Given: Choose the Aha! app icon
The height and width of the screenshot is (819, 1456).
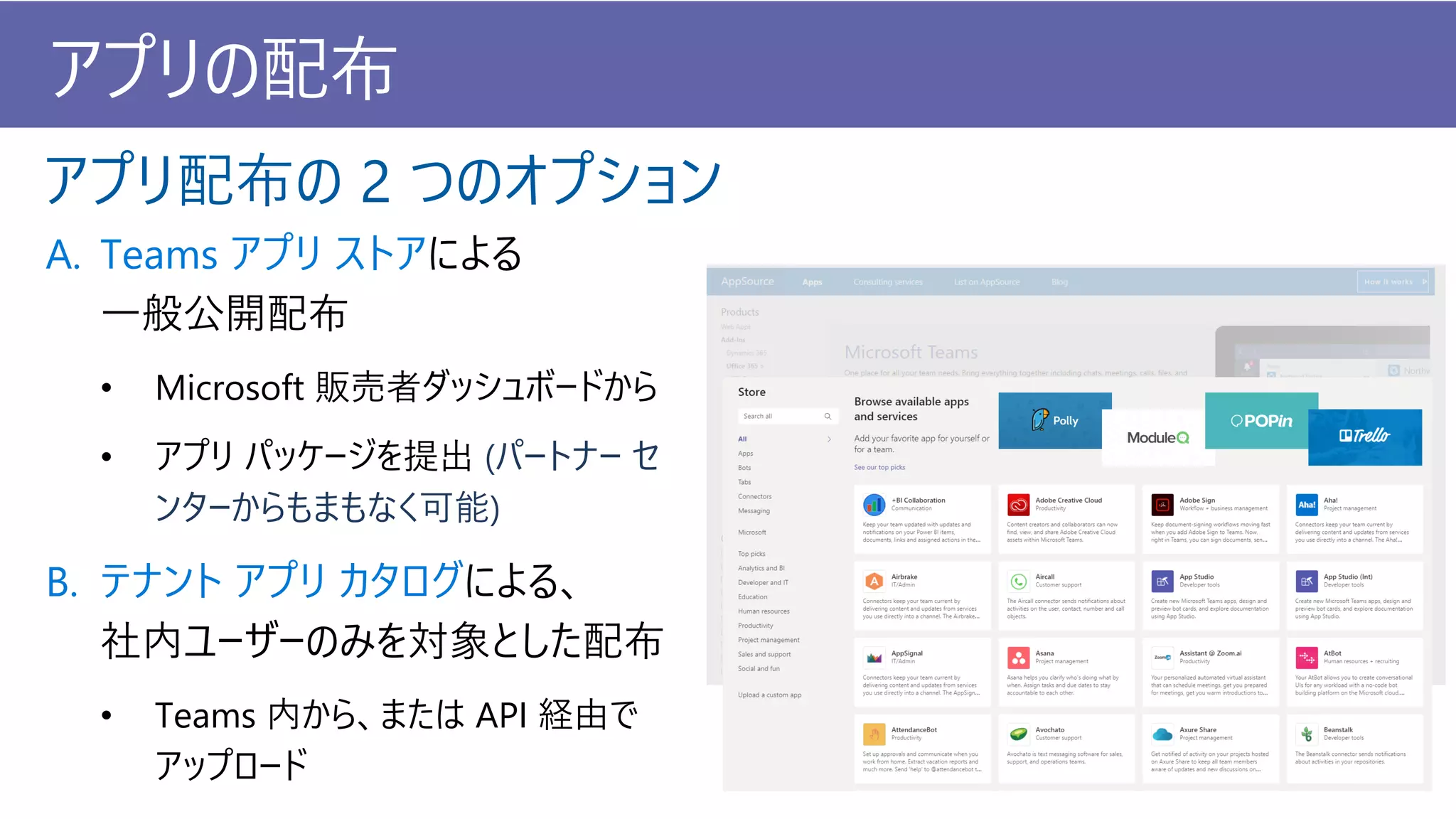Looking at the screenshot, I should click(x=1307, y=505).
